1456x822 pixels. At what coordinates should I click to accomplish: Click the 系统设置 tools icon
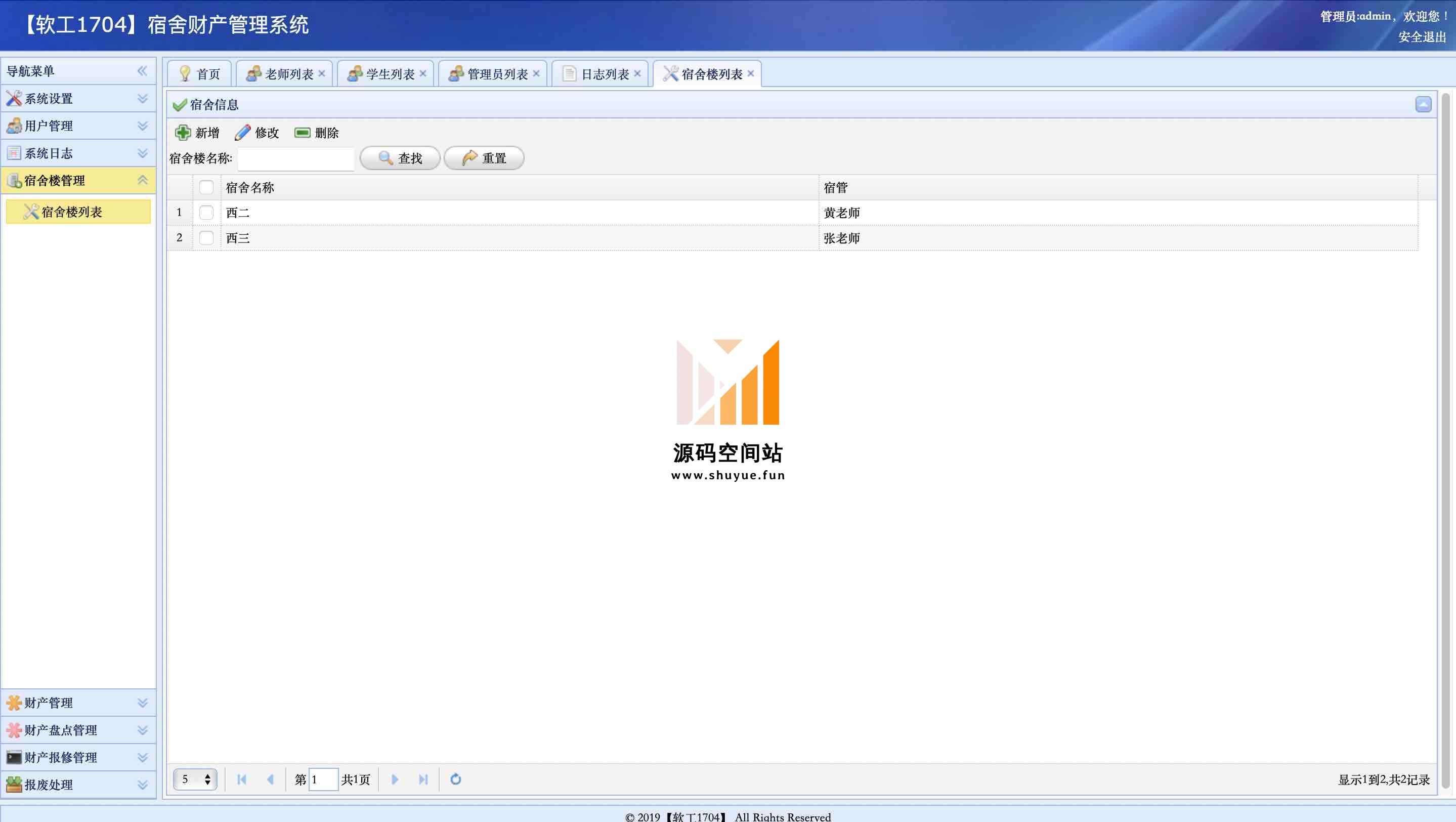click(x=14, y=98)
